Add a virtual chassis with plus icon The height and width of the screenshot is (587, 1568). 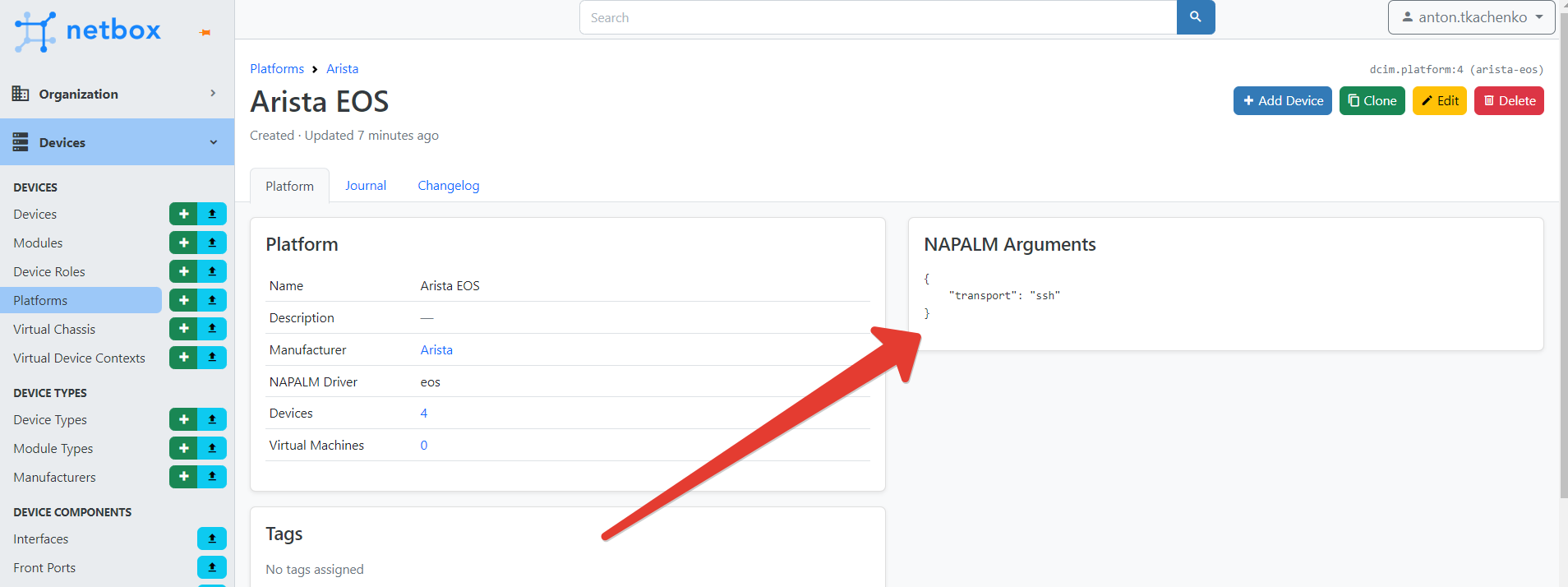pos(183,329)
